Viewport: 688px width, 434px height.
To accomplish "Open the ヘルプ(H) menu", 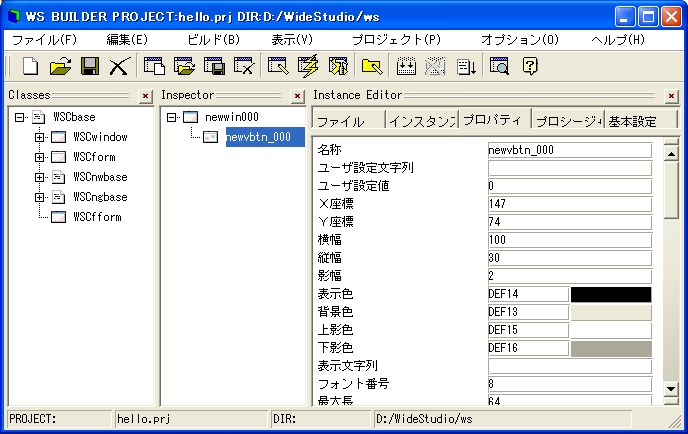I will point(618,40).
